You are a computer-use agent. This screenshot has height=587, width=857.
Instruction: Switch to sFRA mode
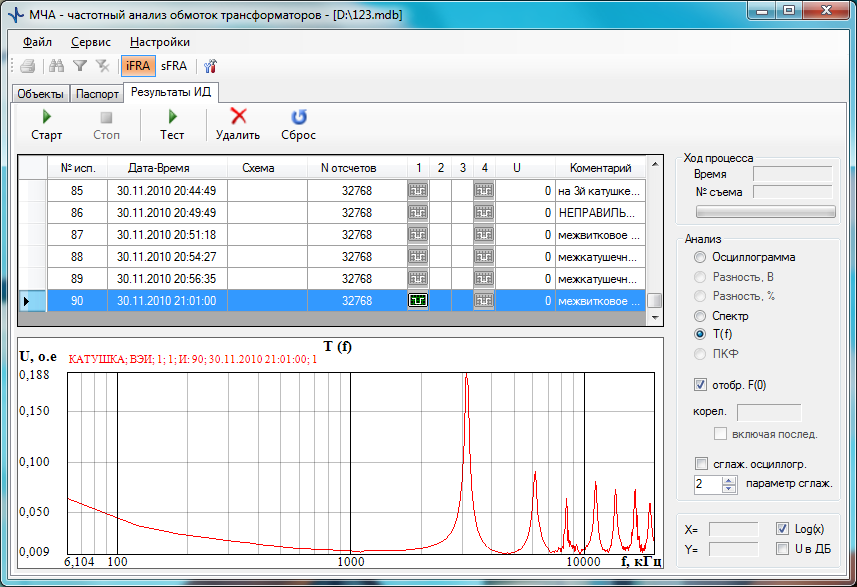(x=174, y=66)
